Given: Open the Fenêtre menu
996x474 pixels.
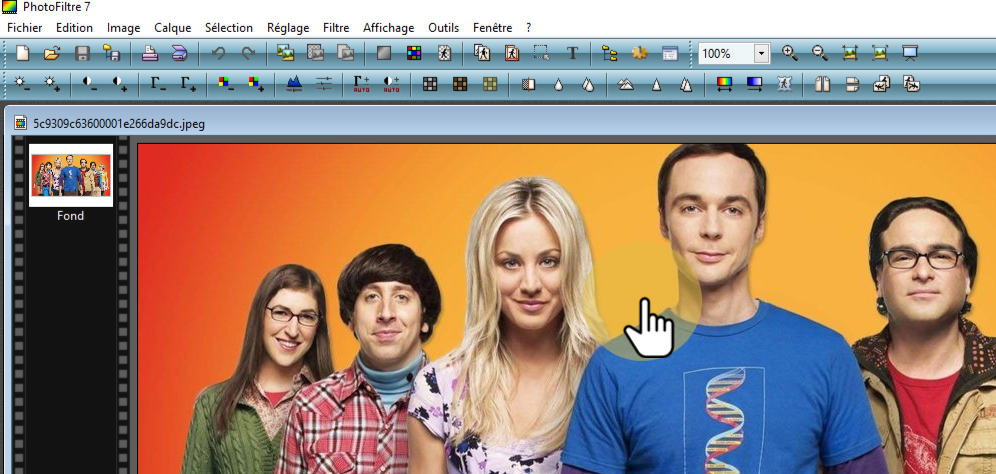Looking at the screenshot, I should pos(492,28).
